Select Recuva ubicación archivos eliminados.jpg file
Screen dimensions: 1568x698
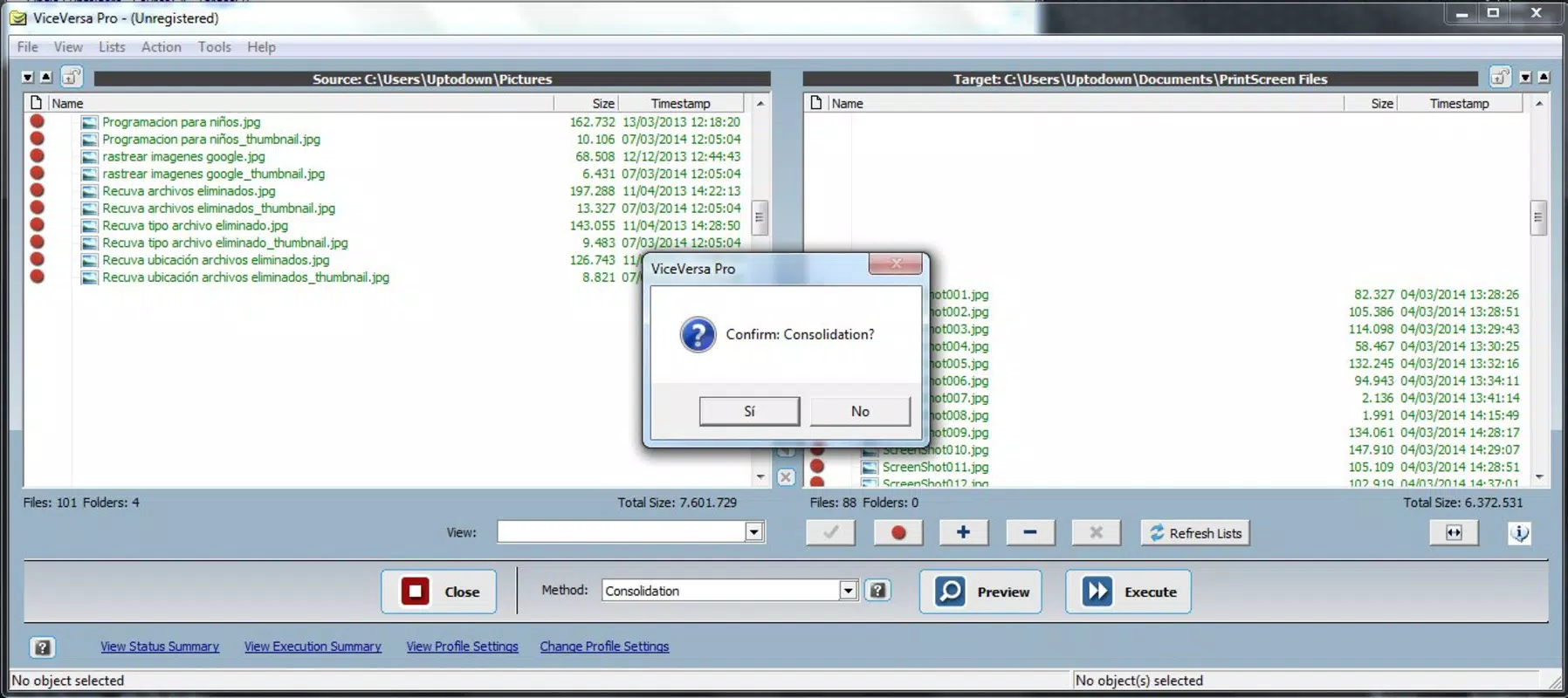pyautogui.click(x=216, y=260)
